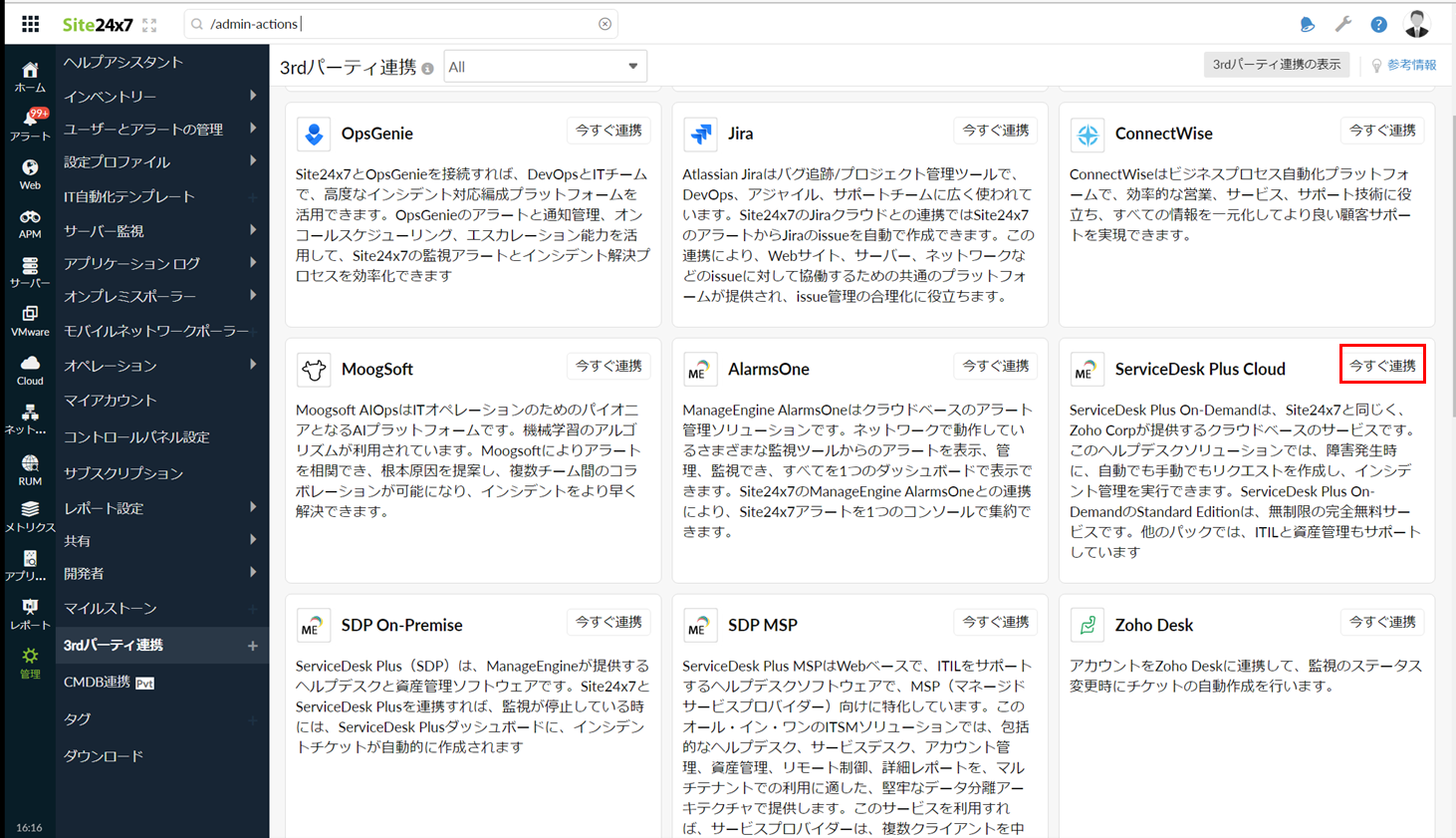Image resolution: width=1456 pixels, height=838 pixels.
Task: Click 3rdパーティ連携の表示 button
Action: tap(1276, 65)
